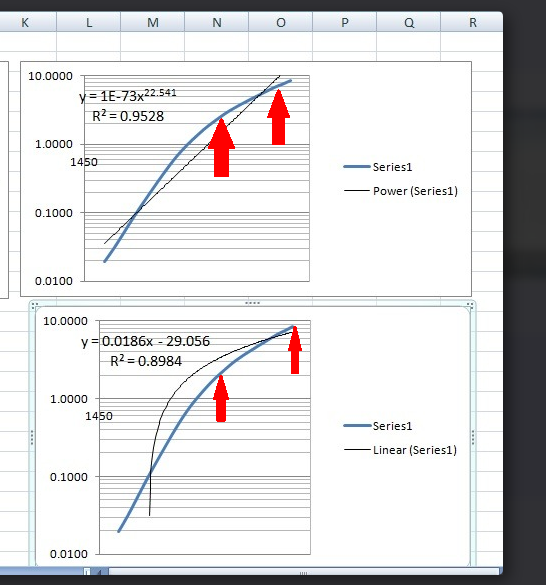
Task: Click the linear equation y = 0.0186x - 29.056
Action: click(x=146, y=341)
